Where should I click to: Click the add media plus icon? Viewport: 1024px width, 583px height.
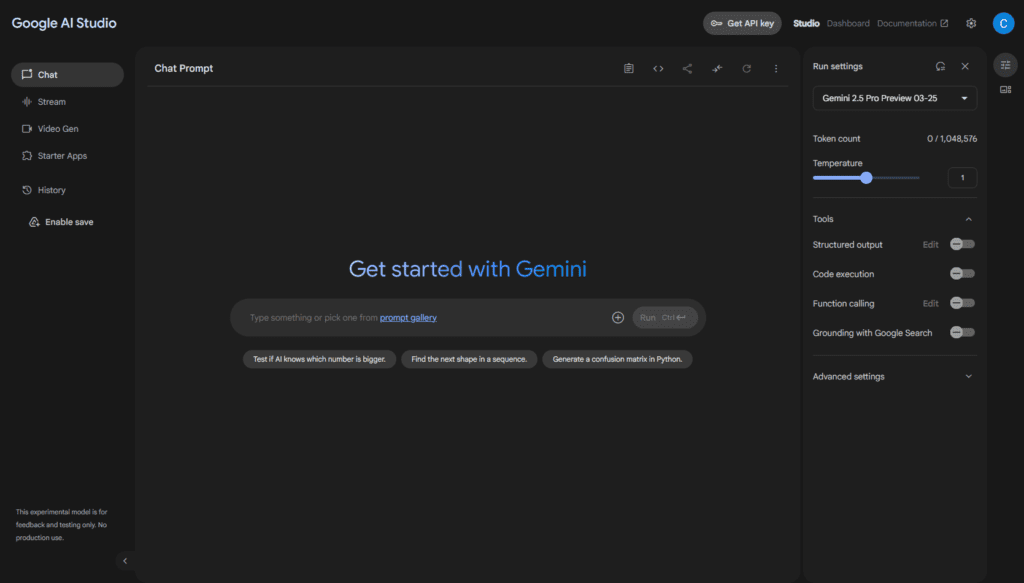tap(618, 318)
